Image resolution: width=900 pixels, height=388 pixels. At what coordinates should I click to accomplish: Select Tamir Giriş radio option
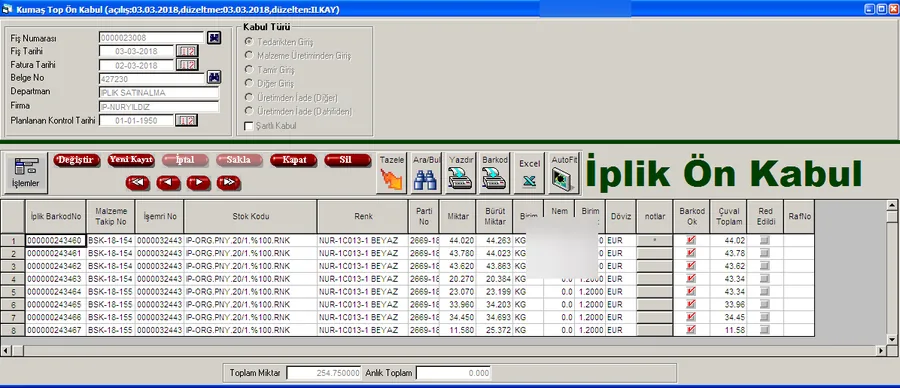coord(249,69)
